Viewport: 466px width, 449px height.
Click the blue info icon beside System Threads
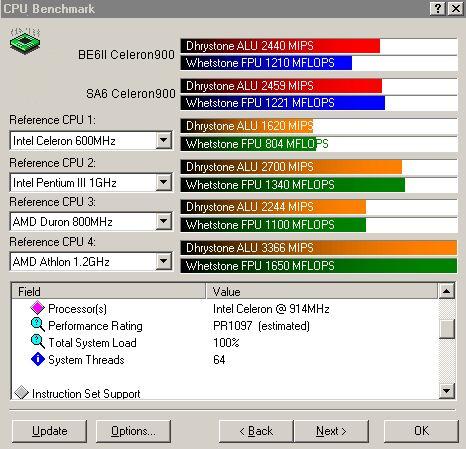[38, 359]
